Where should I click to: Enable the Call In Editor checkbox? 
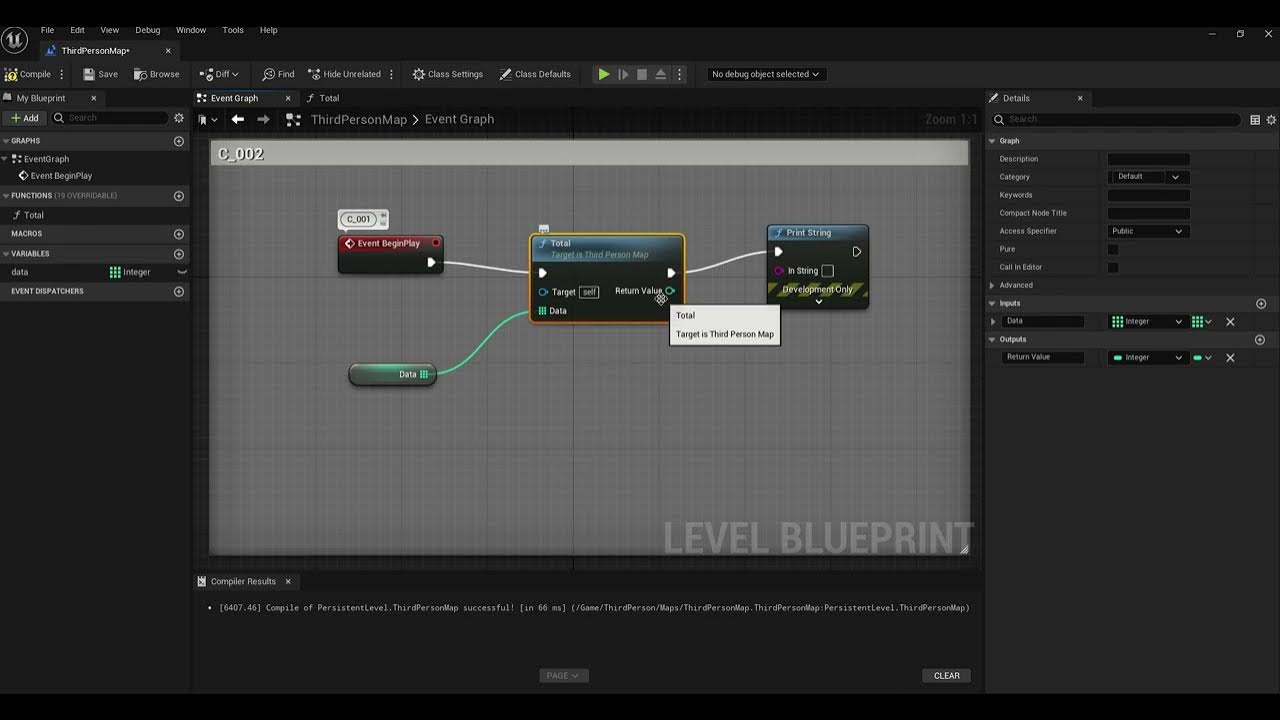pyautogui.click(x=1113, y=267)
